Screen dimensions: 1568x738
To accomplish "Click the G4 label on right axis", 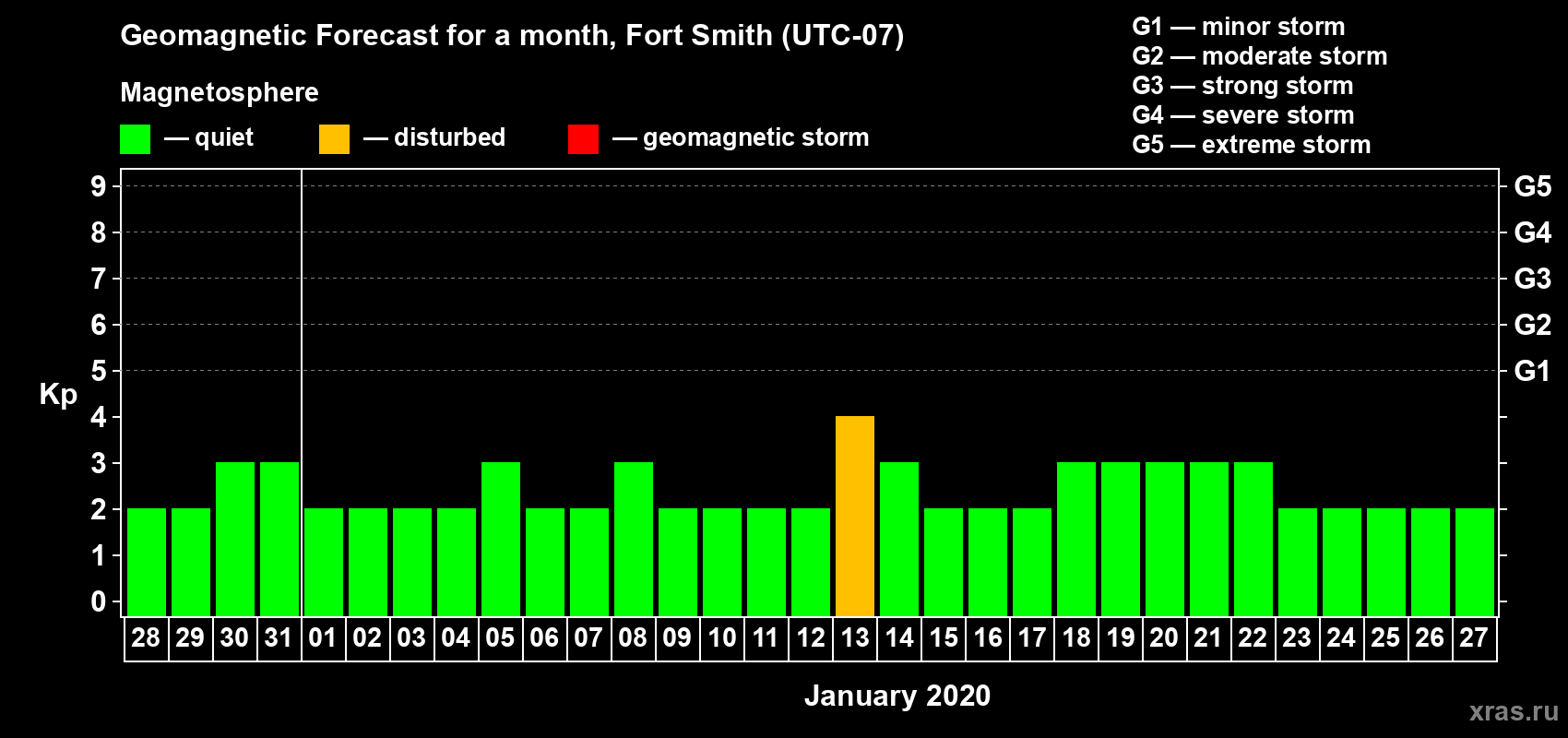I will (1533, 232).
